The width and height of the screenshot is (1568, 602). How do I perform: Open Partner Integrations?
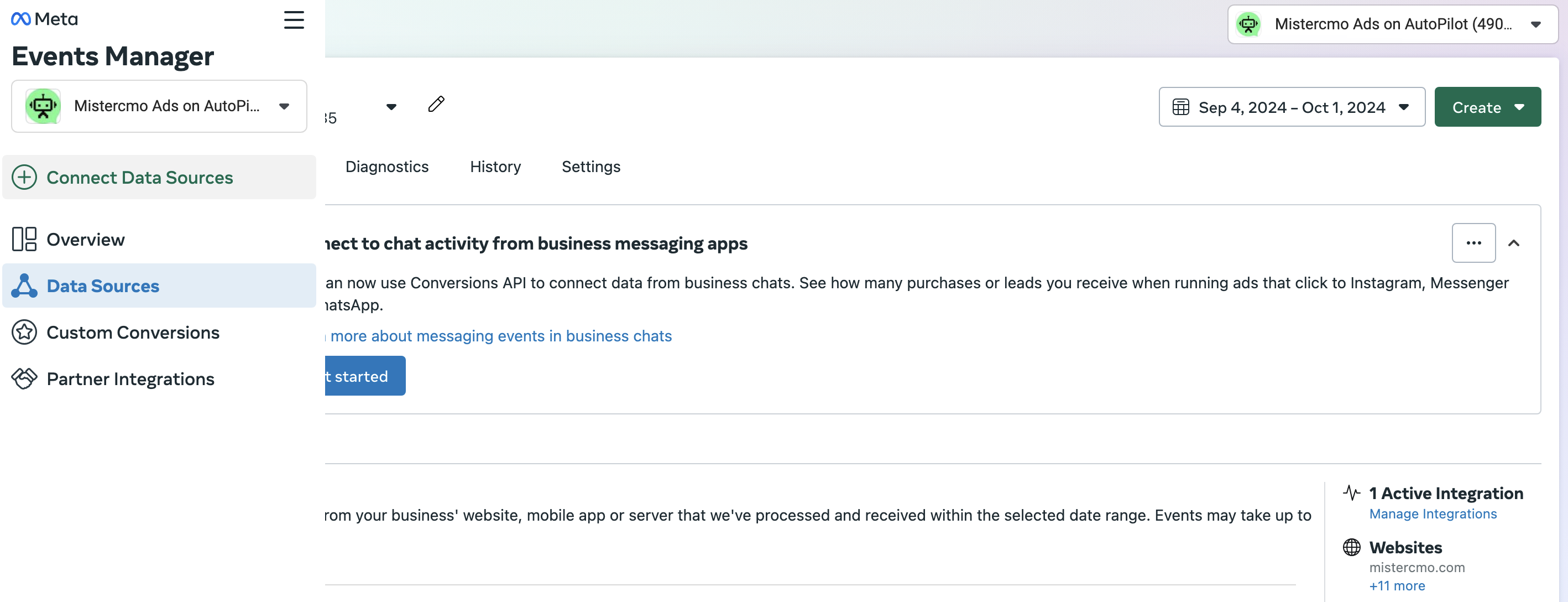tap(159, 379)
